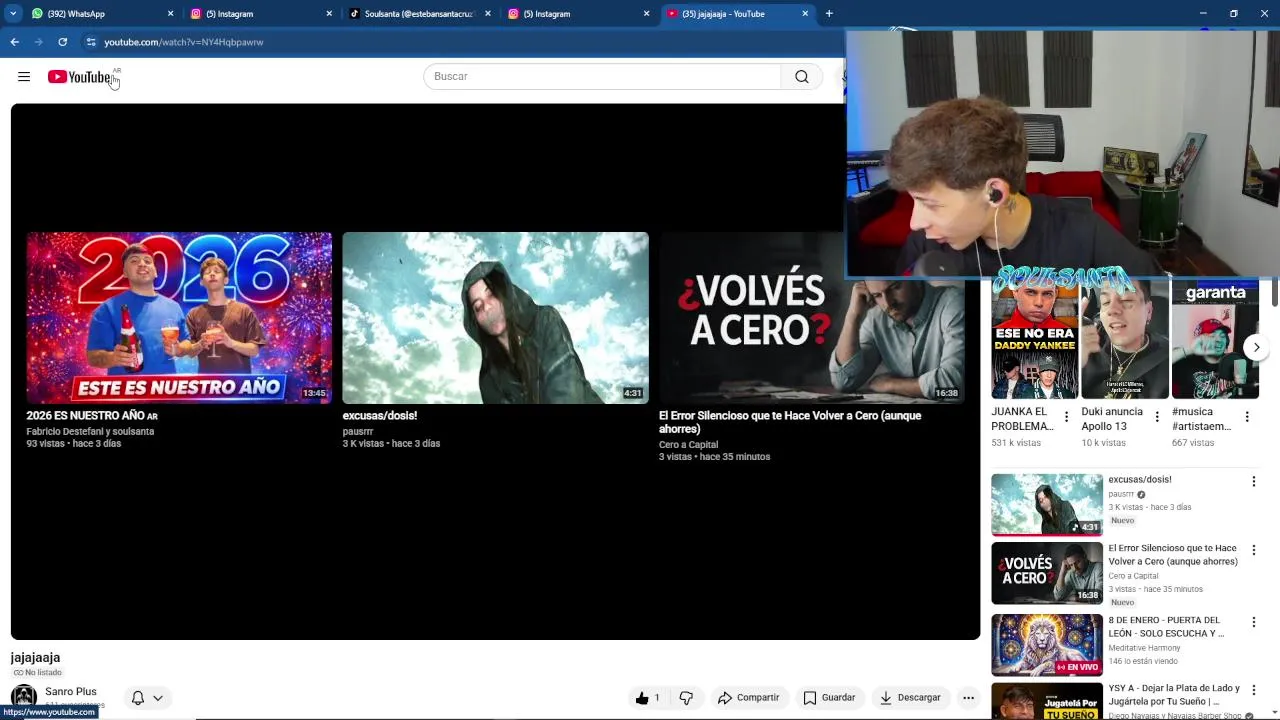This screenshot has height=720, width=1280.
Task: Click the '2026 ES NUESTRO AÑO' title
Action: click(92, 415)
